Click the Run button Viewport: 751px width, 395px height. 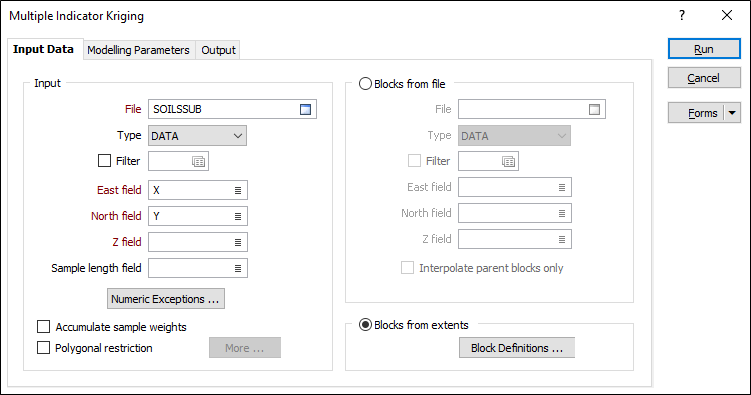(x=704, y=49)
